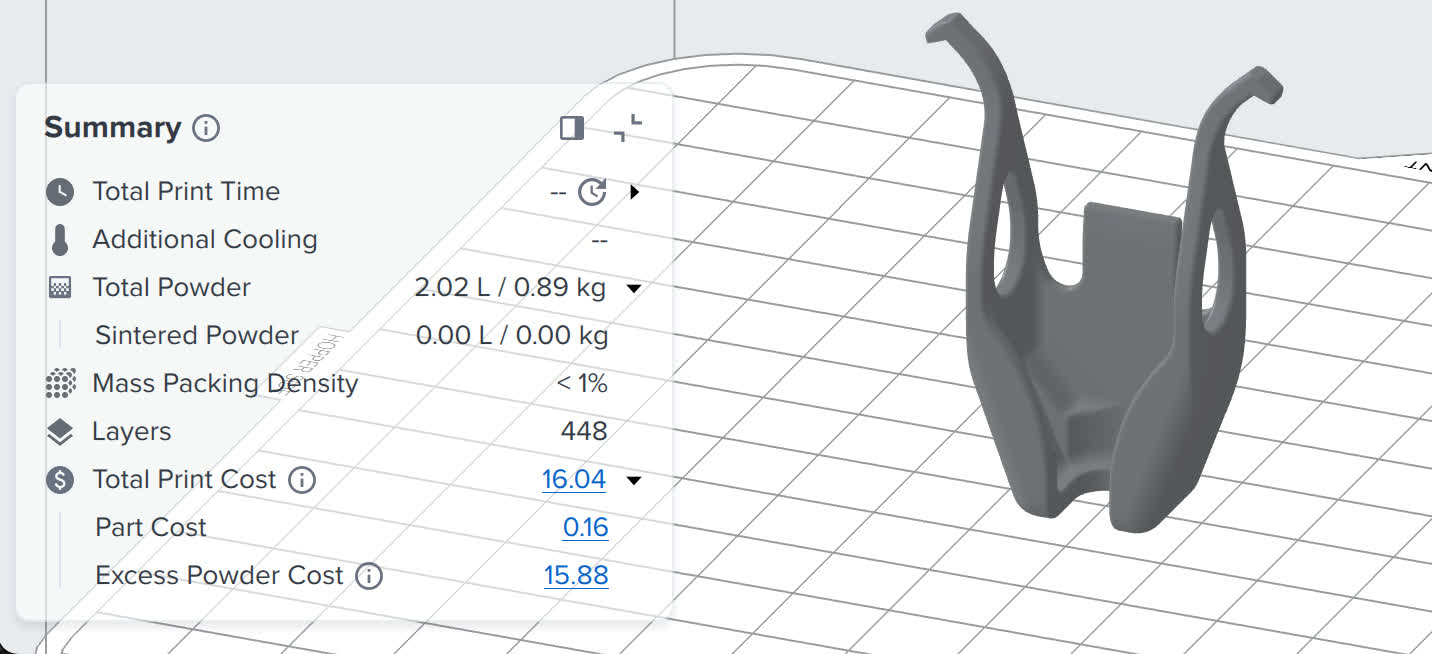Click the 'Total Print Time' label

[x=186, y=191]
